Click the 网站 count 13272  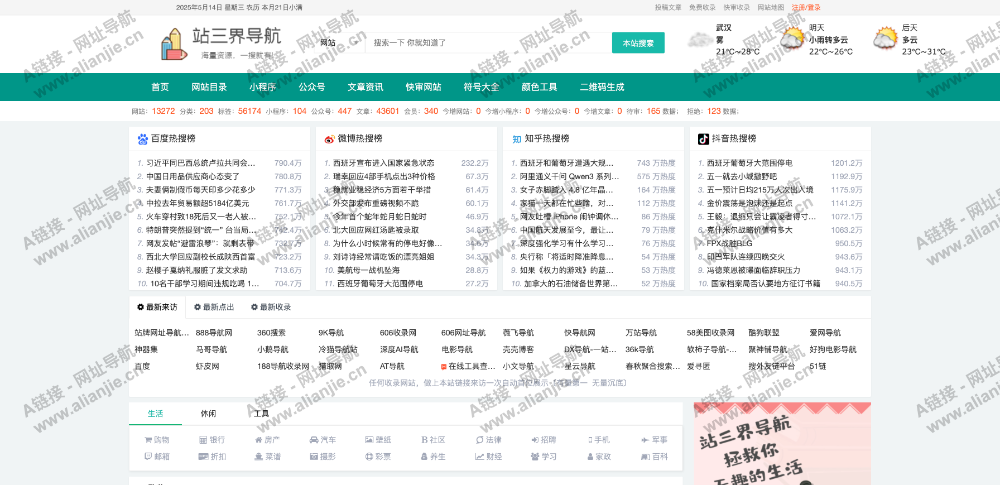click(x=163, y=111)
